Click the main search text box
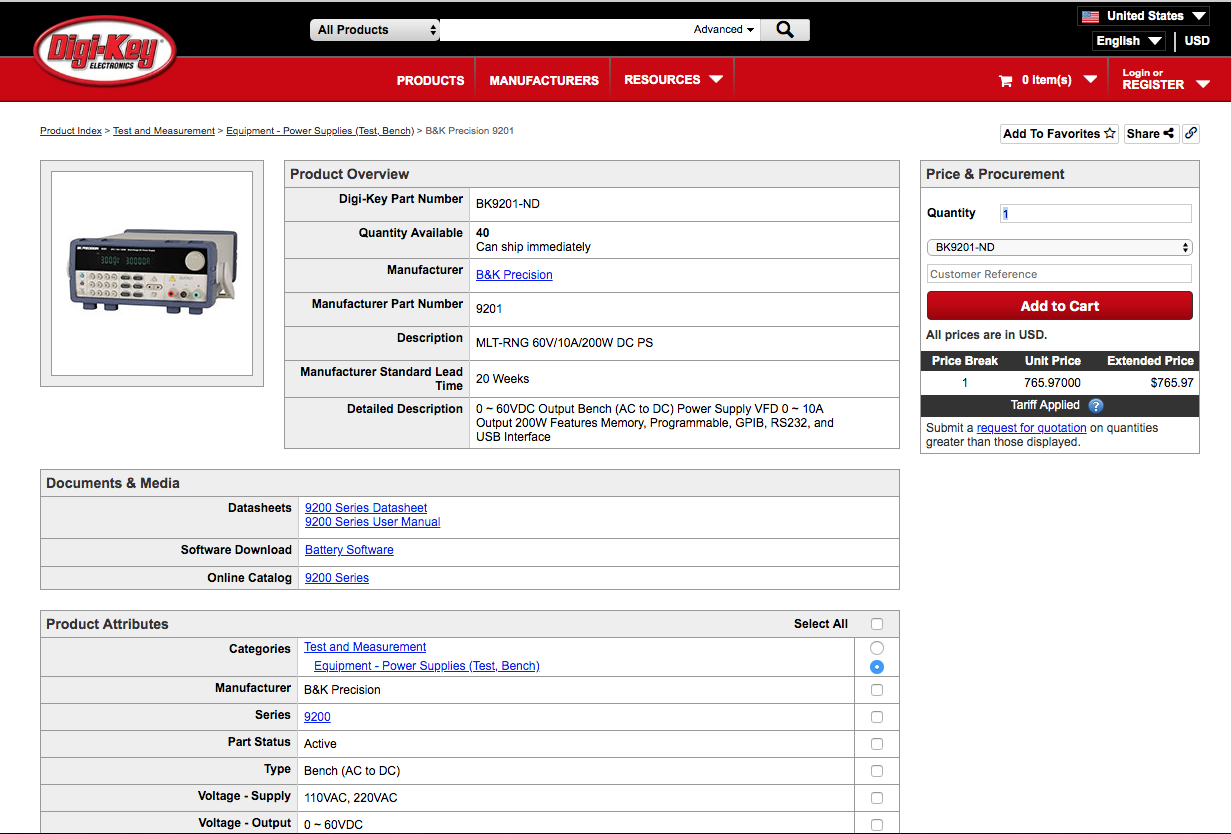Viewport: 1231px width, 834px height. 565,30
